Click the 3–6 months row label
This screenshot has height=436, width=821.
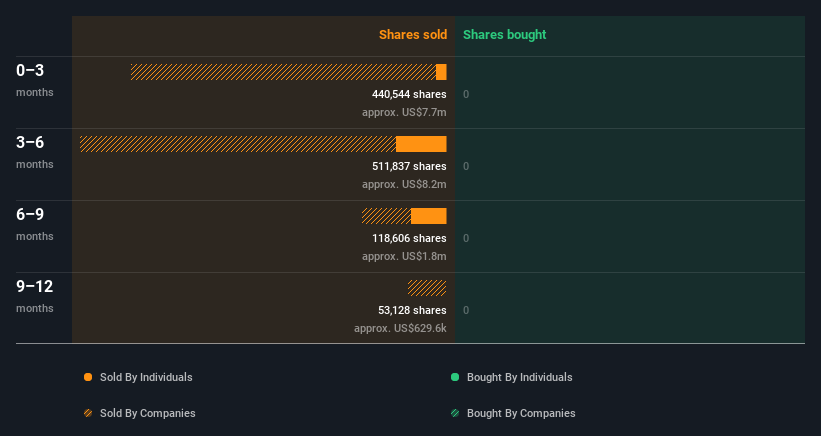tap(35, 152)
